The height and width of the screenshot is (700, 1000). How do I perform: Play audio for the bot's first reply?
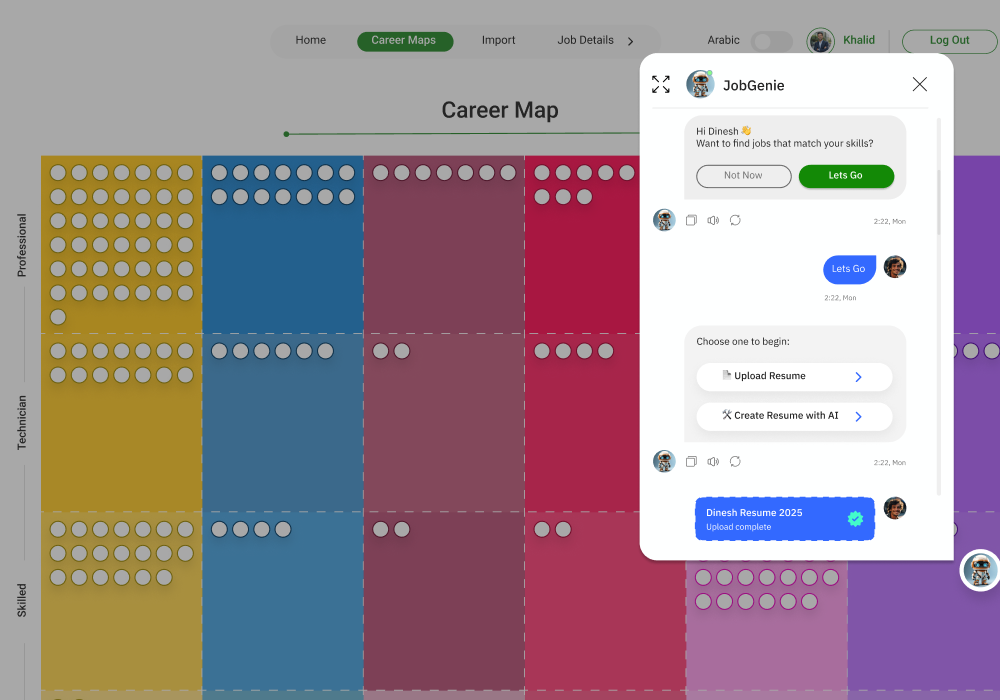713,220
